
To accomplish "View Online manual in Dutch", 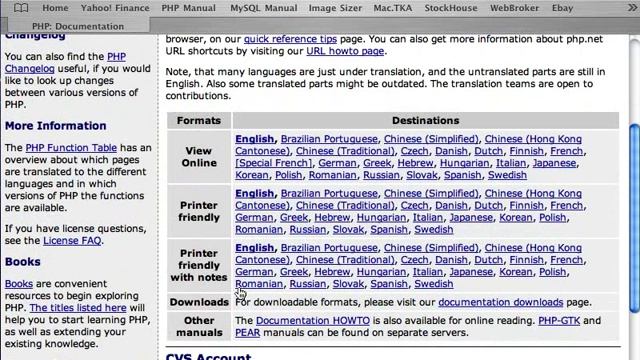I will pos(488,151).
